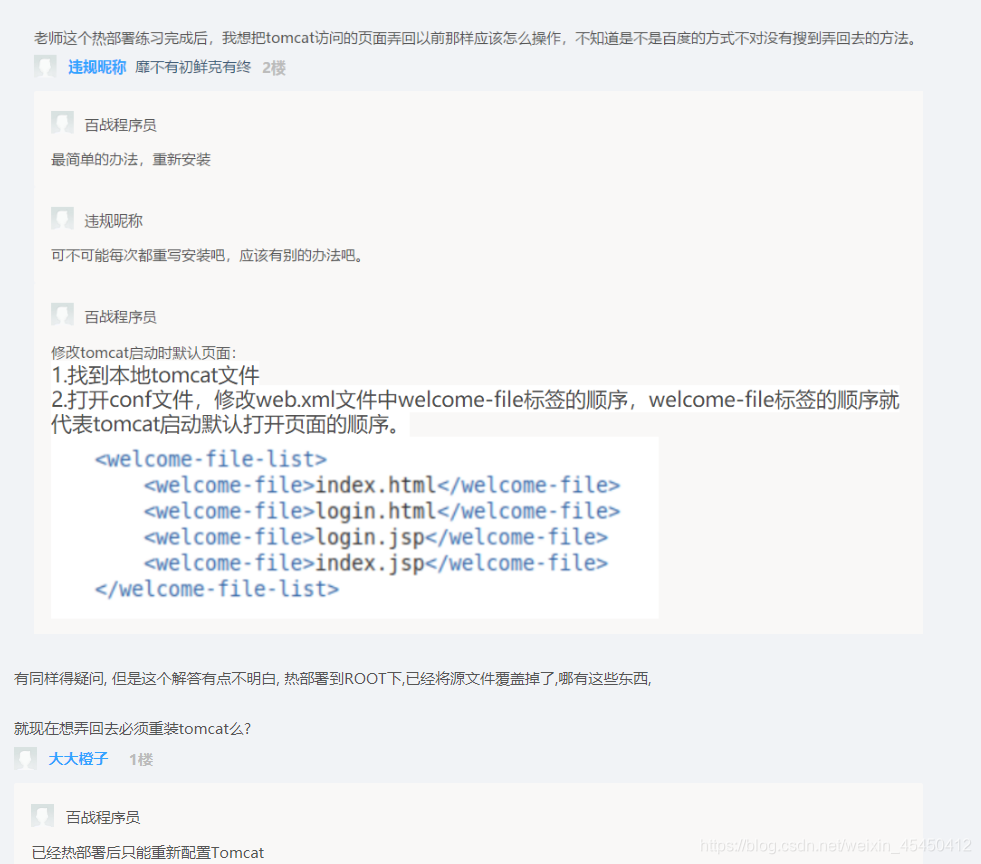The width and height of the screenshot is (981, 864).
Task: Click the avatar next to first 百战程序员 reply
Action: tap(62, 123)
